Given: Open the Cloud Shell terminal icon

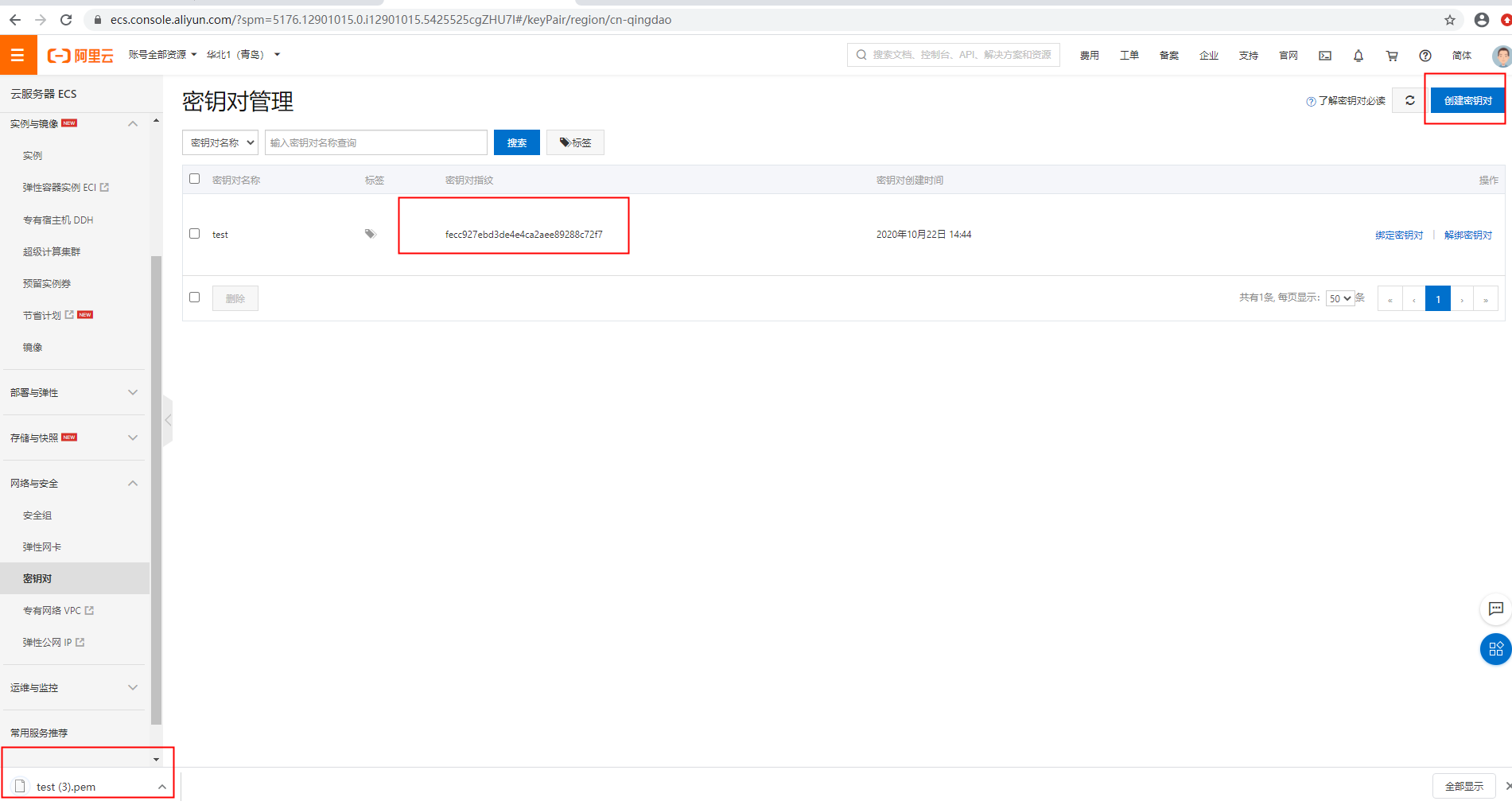Looking at the screenshot, I should (x=1325, y=55).
